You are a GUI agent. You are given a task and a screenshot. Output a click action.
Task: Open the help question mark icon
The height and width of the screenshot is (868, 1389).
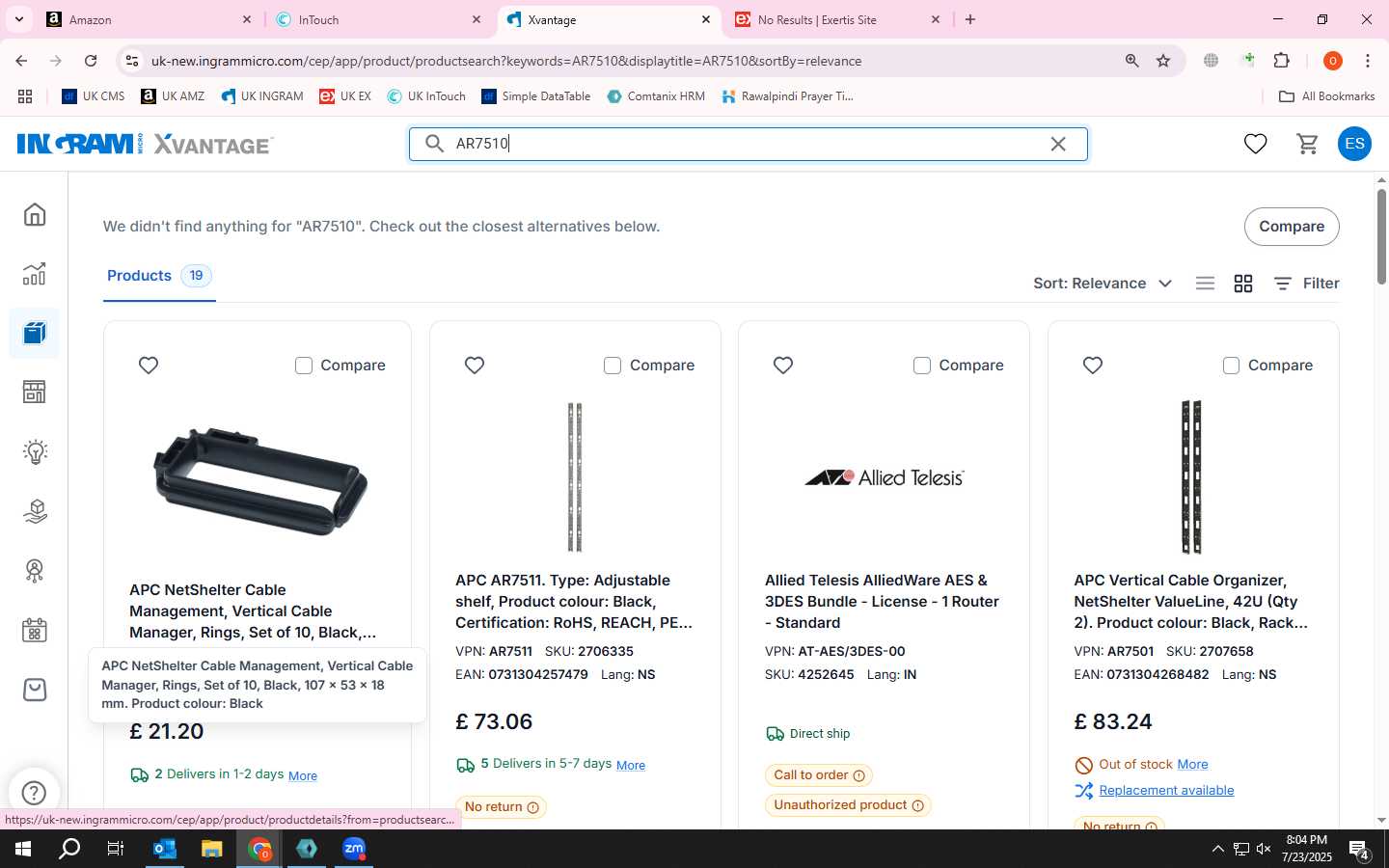(34, 793)
